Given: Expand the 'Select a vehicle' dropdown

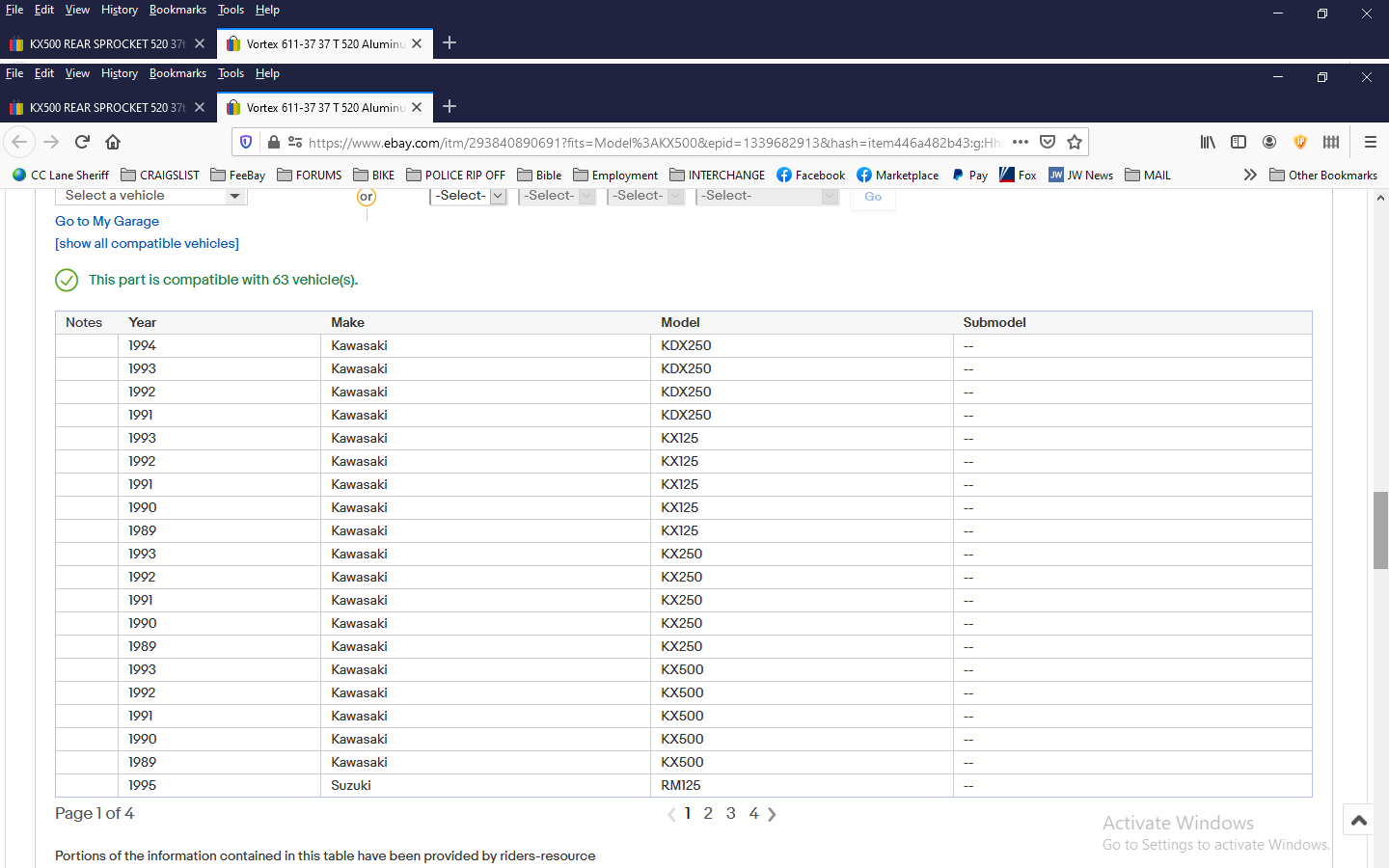Looking at the screenshot, I should pyautogui.click(x=151, y=196).
